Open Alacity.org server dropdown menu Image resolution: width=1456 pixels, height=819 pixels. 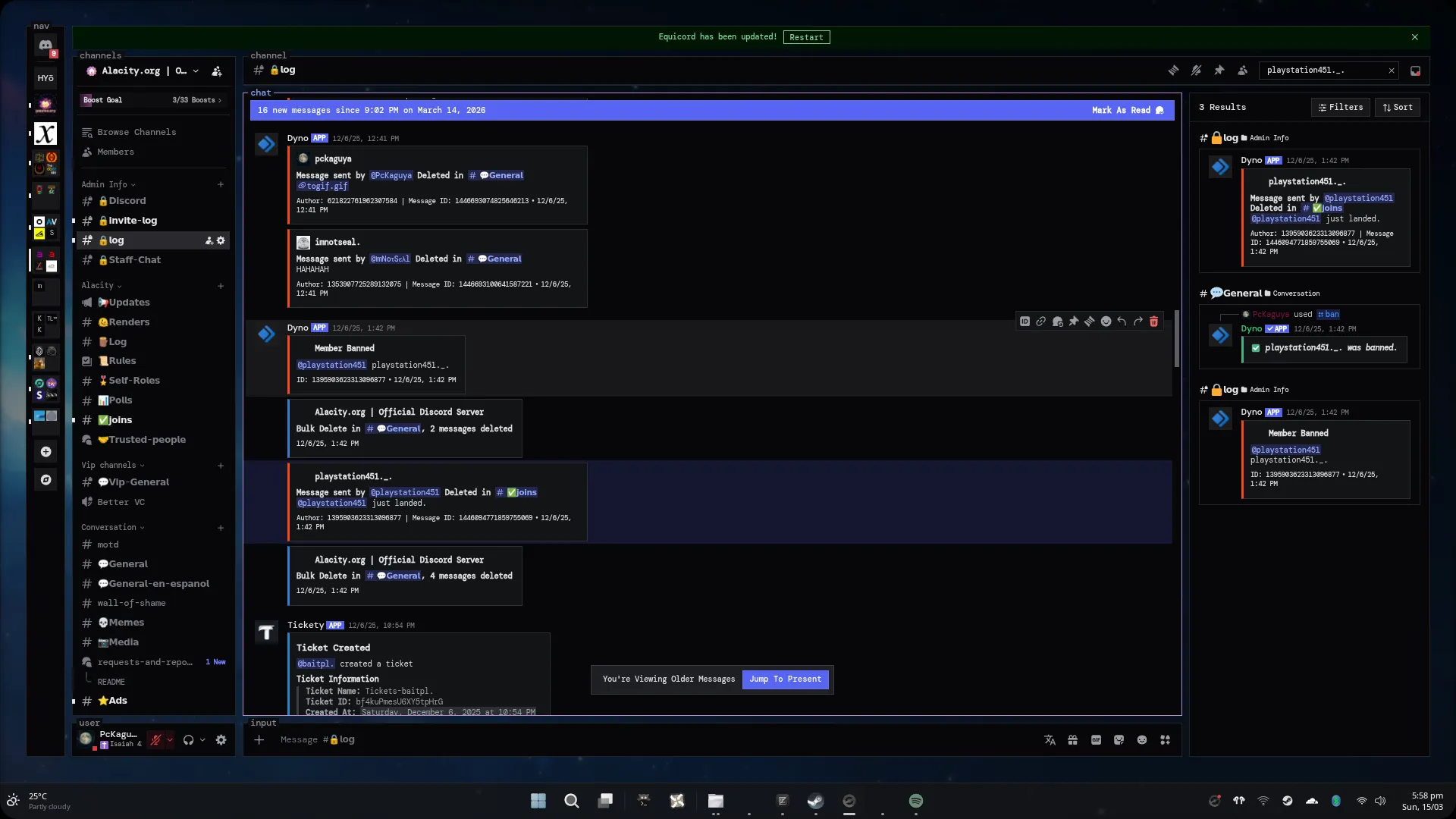coord(195,71)
